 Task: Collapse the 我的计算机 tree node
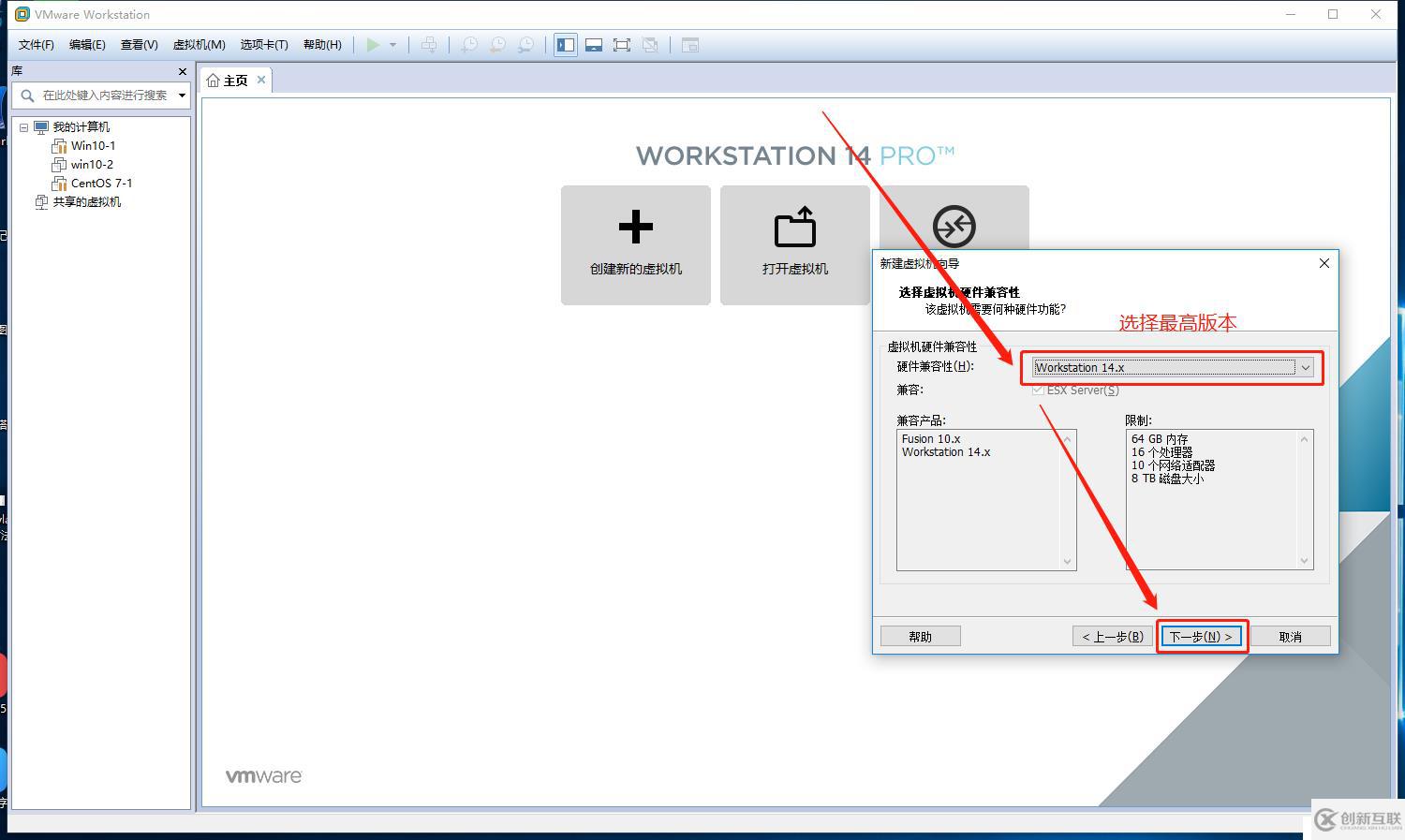pyautogui.click(x=24, y=127)
